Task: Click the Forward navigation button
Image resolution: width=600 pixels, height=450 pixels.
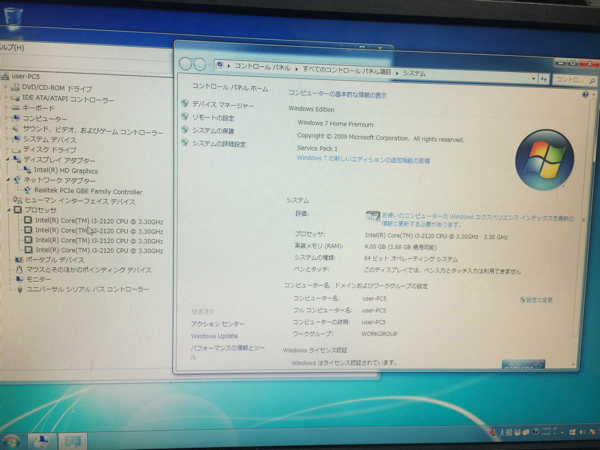Action: click(199, 64)
